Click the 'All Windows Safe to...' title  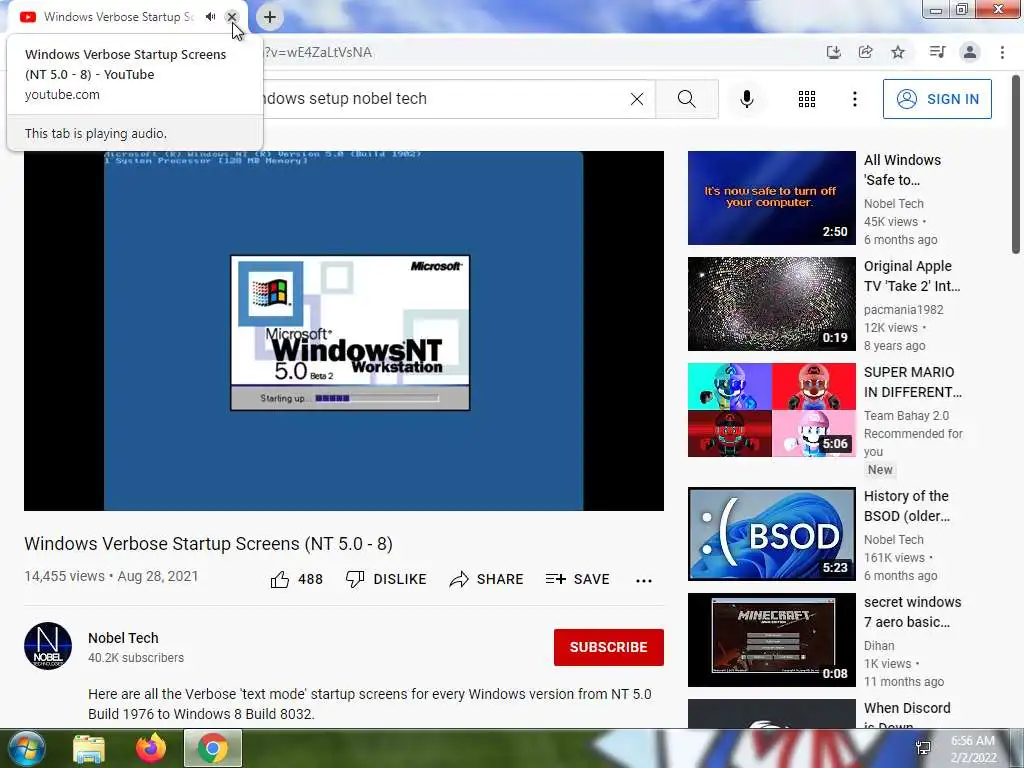click(x=903, y=170)
